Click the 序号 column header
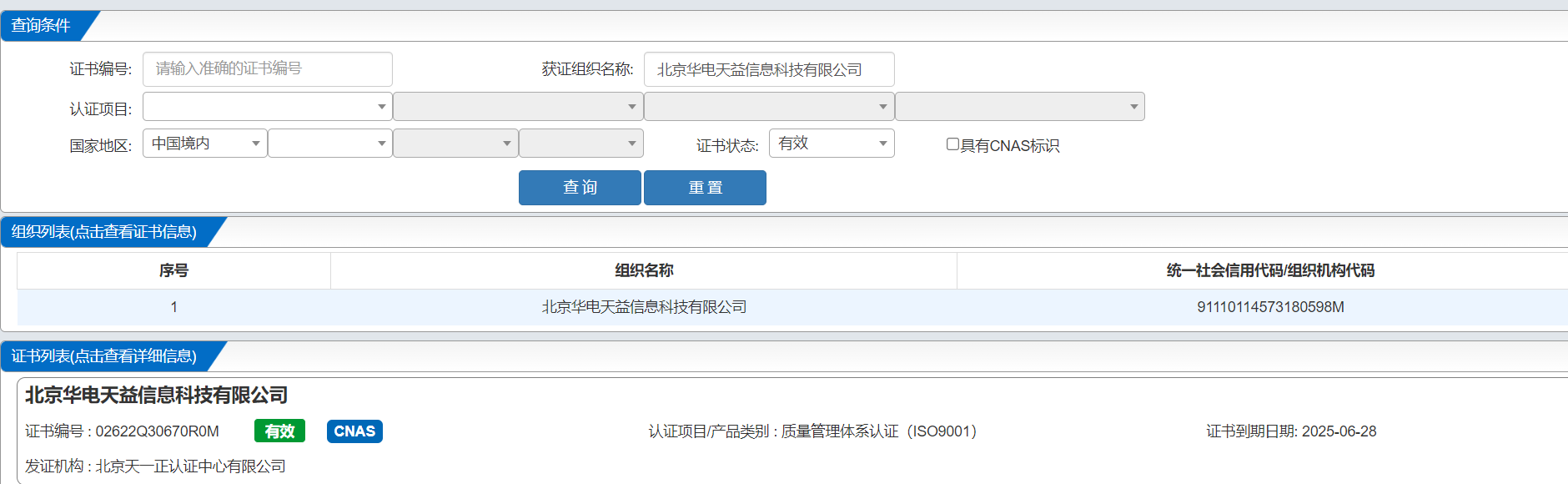Screen dimensions: 1568x484 [174, 270]
